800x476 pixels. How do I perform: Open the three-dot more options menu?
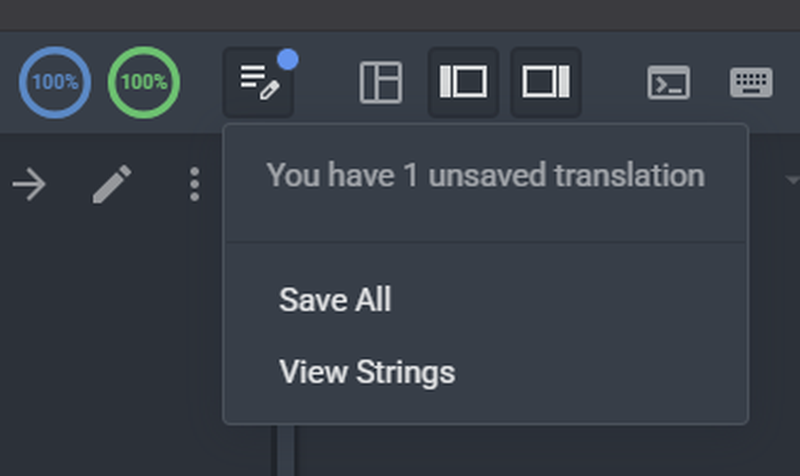click(194, 184)
